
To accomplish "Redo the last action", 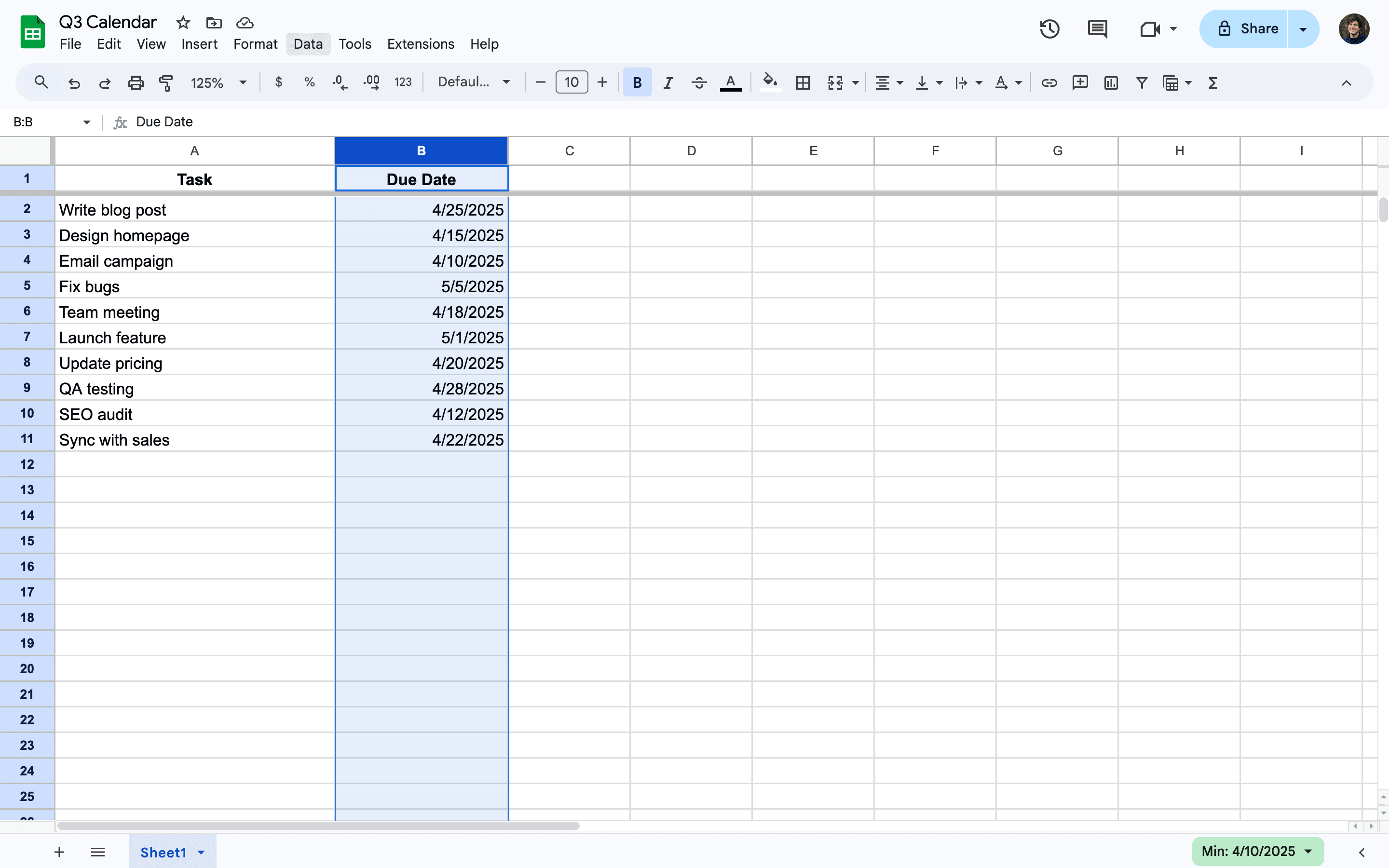I will tap(105, 83).
